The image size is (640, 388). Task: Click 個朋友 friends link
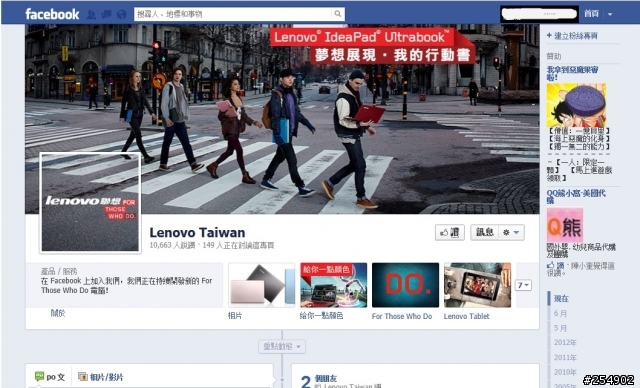tap(326, 378)
